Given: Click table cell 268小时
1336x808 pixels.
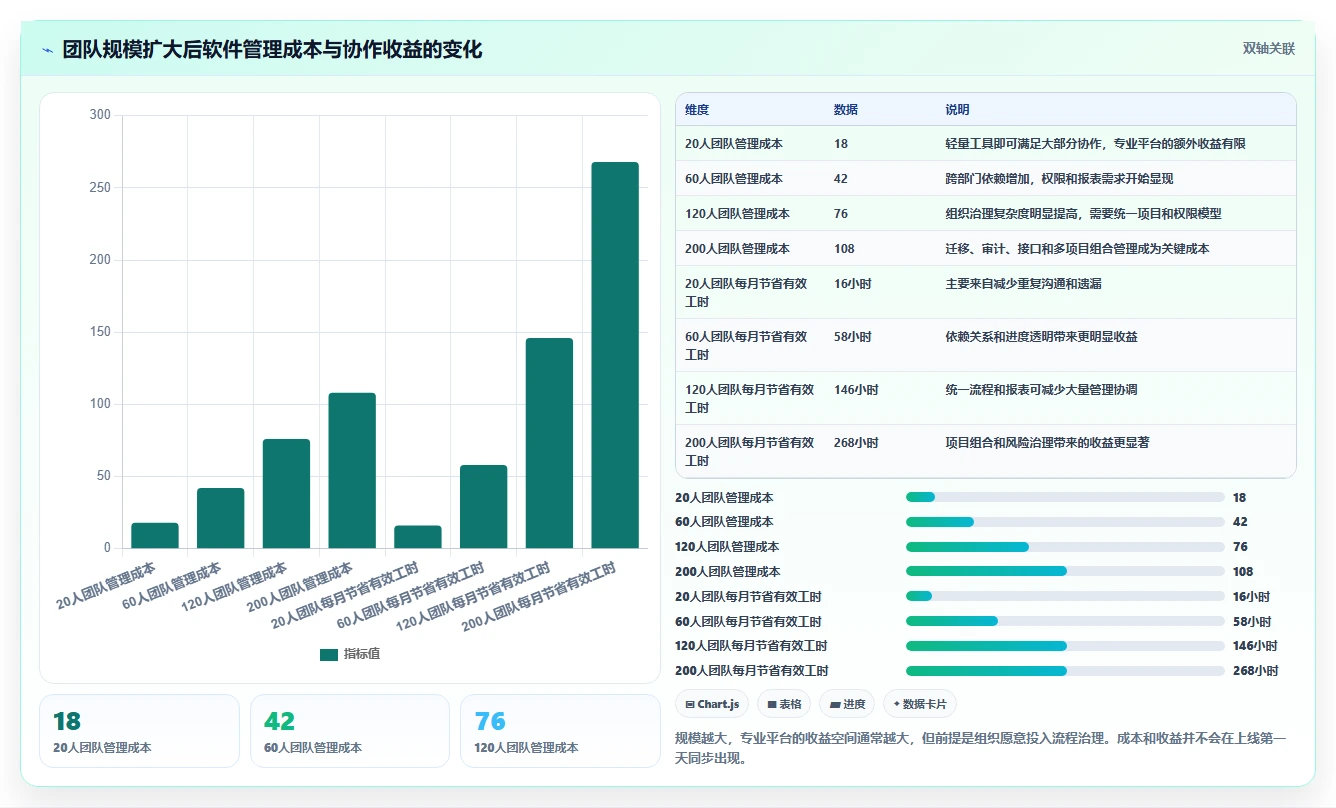Looking at the screenshot, I should point(856,442).
